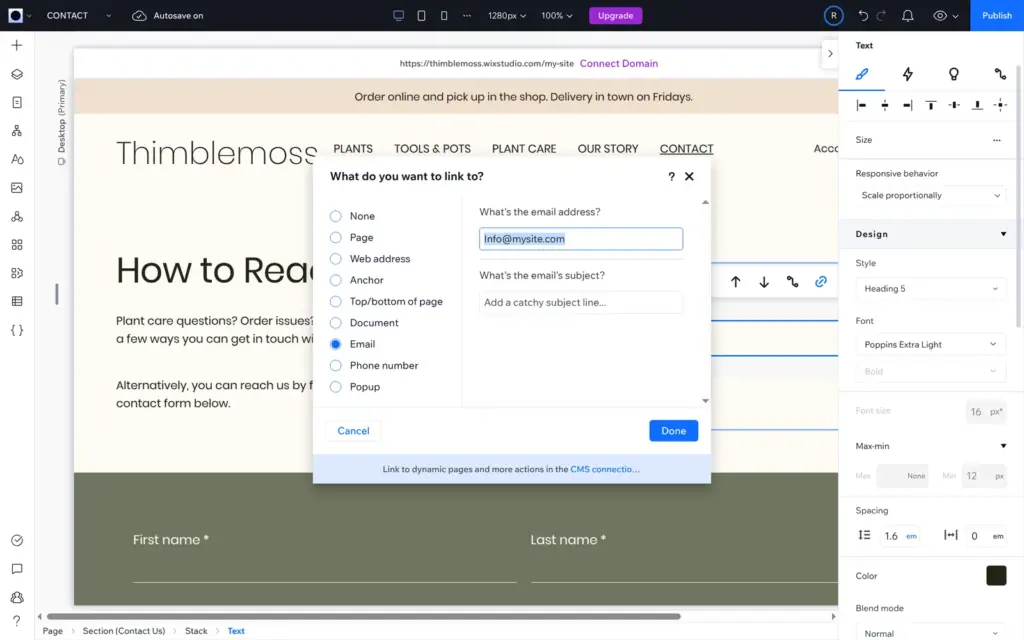Switch to tablet breakpoint icon
Screen dimensions: 1024x640
coord(421,16)
